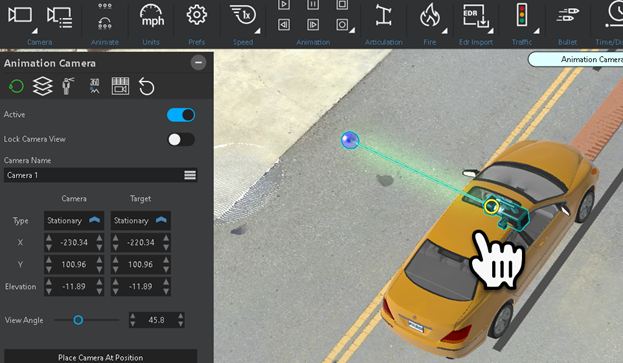The width and height of the screenshot is (623, 363).
Task: Click the Edr Import icon
Action: [x=476, y=16]
